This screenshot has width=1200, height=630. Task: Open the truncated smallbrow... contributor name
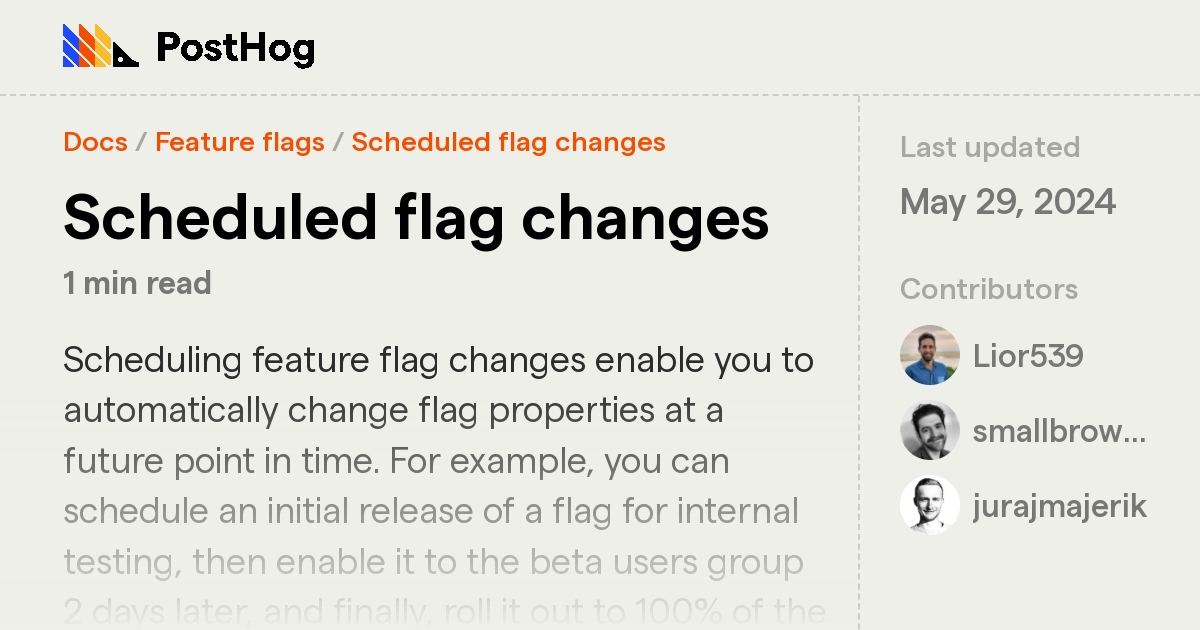coord(1059,431)
